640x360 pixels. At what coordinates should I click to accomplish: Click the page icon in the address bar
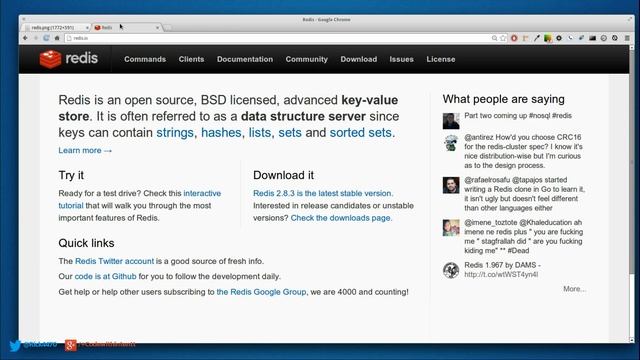click(69, 38)
